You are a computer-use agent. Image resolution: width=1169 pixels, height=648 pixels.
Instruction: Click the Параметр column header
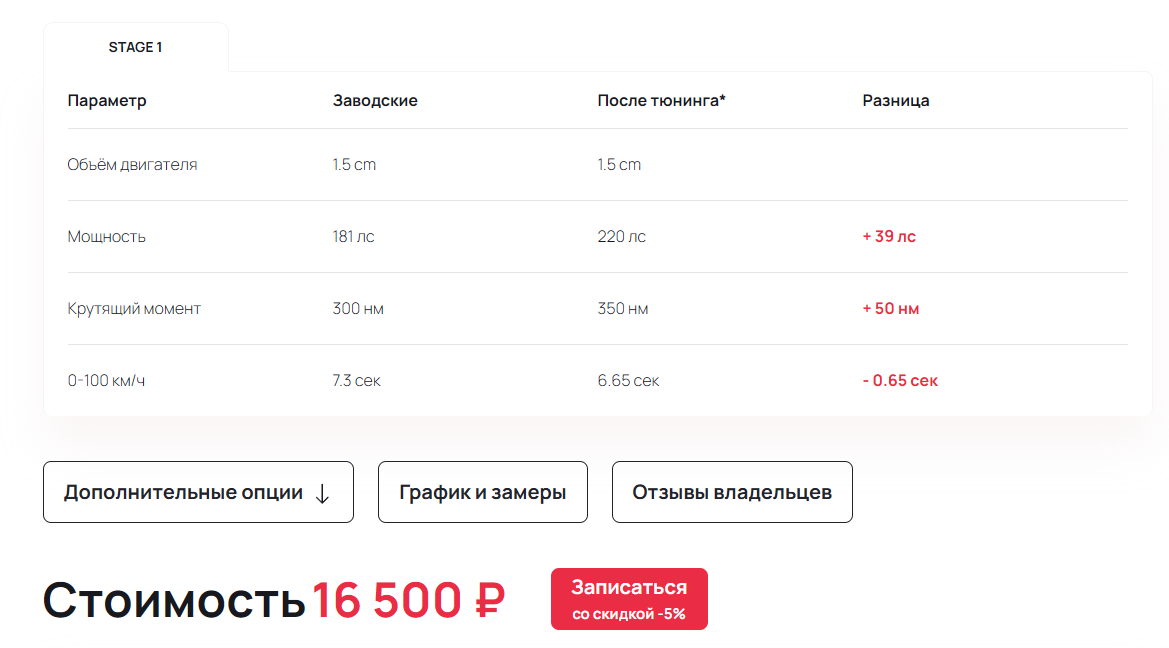click(107, 101)
